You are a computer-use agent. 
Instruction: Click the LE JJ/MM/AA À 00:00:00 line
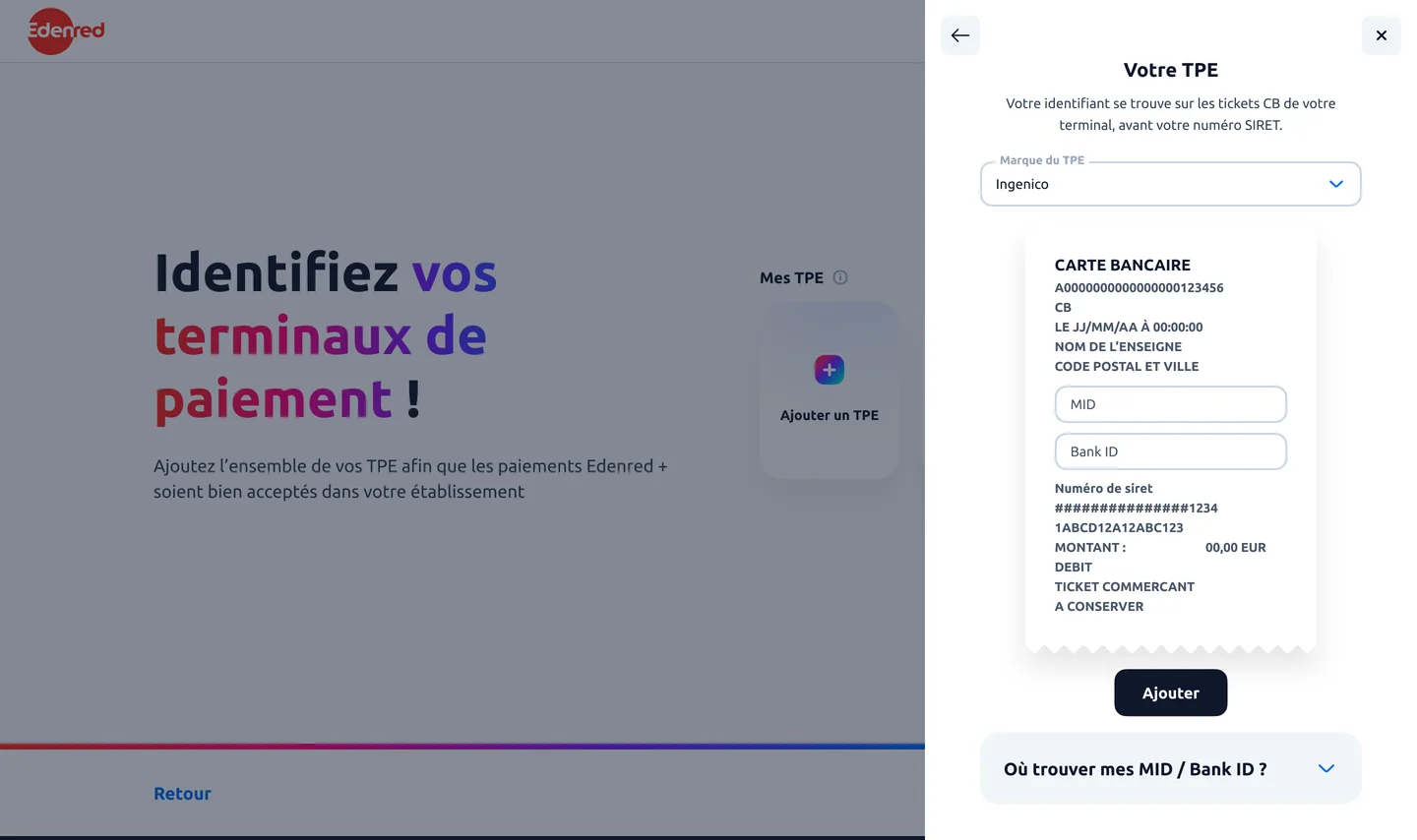click(x=1128, y=327)
